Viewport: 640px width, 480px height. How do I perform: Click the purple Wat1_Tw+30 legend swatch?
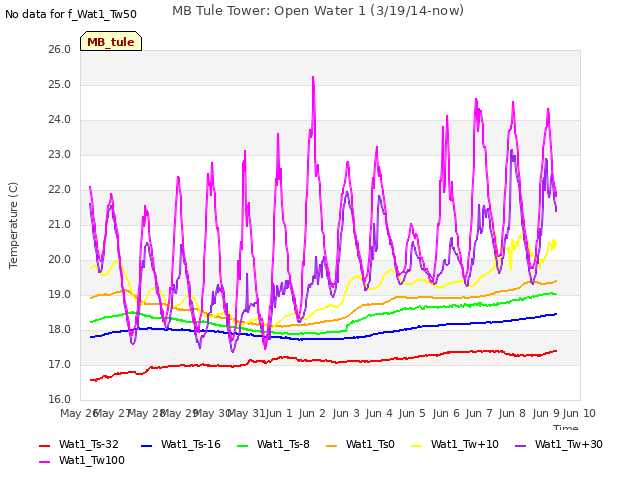point(521,446)
